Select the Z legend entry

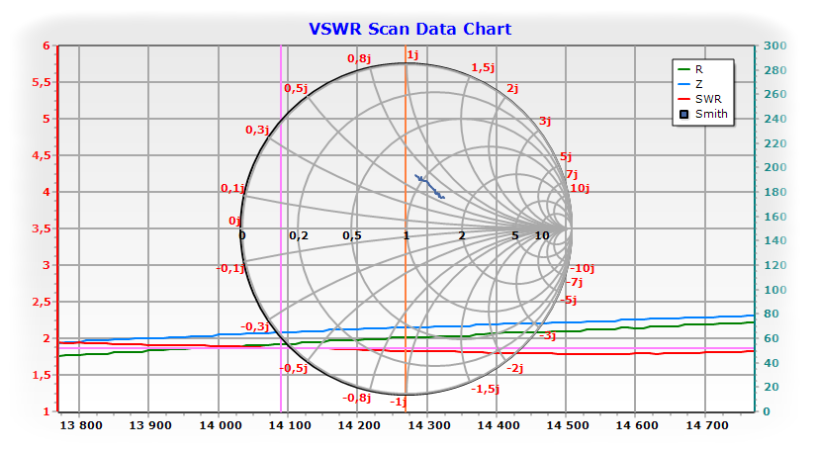[x=699, y=84]
